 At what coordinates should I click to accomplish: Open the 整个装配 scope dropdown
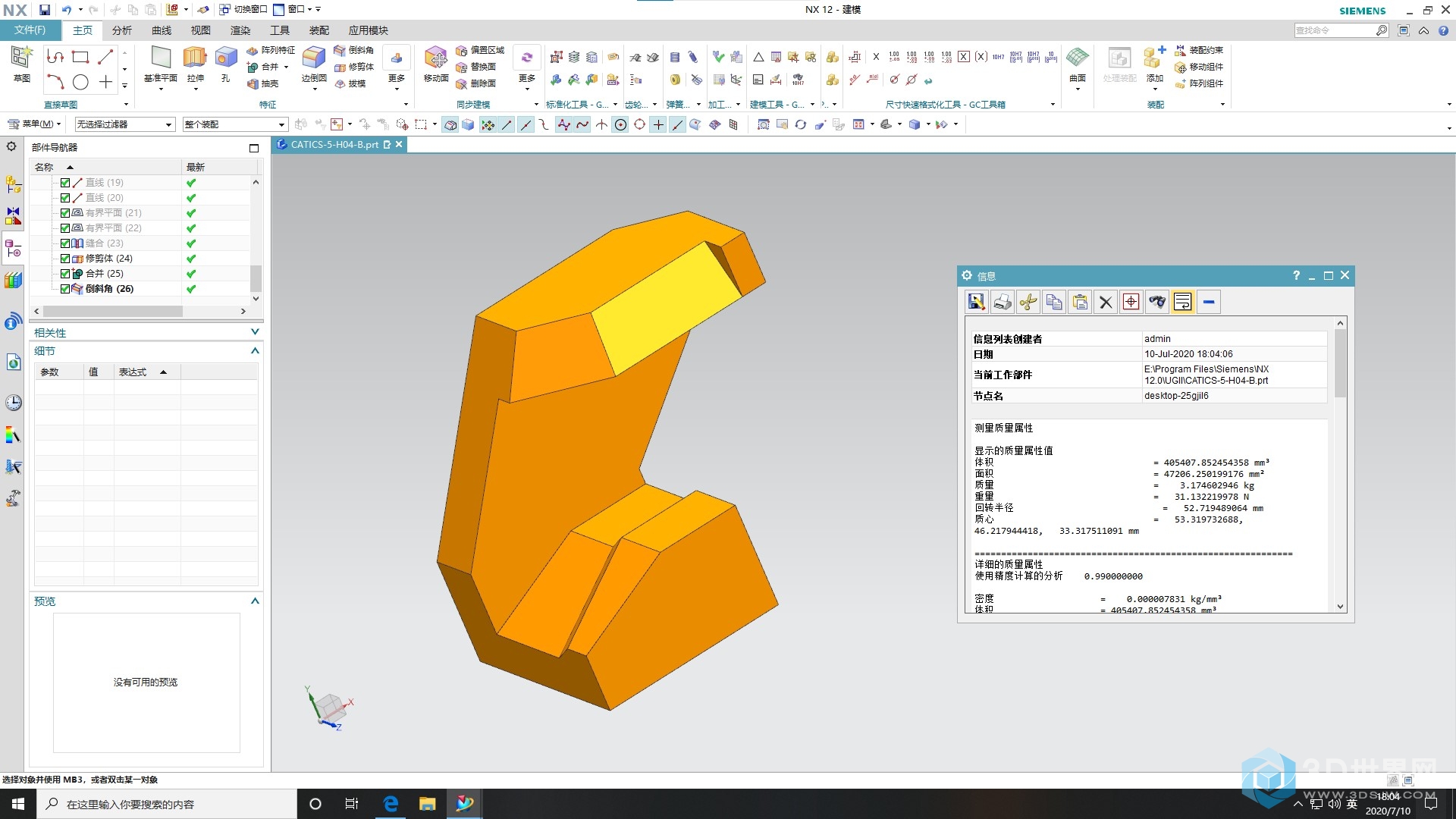(x=235, y=124)
